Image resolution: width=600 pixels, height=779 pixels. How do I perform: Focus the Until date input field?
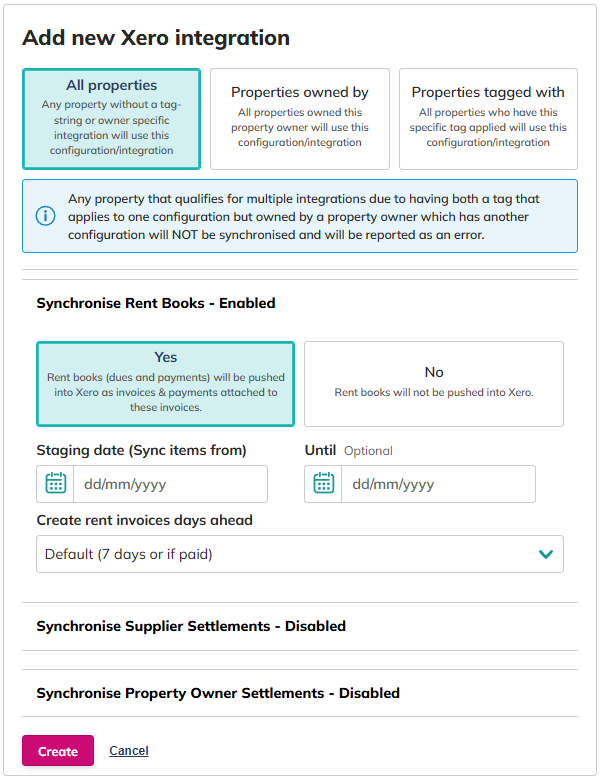tap(437, 484)
